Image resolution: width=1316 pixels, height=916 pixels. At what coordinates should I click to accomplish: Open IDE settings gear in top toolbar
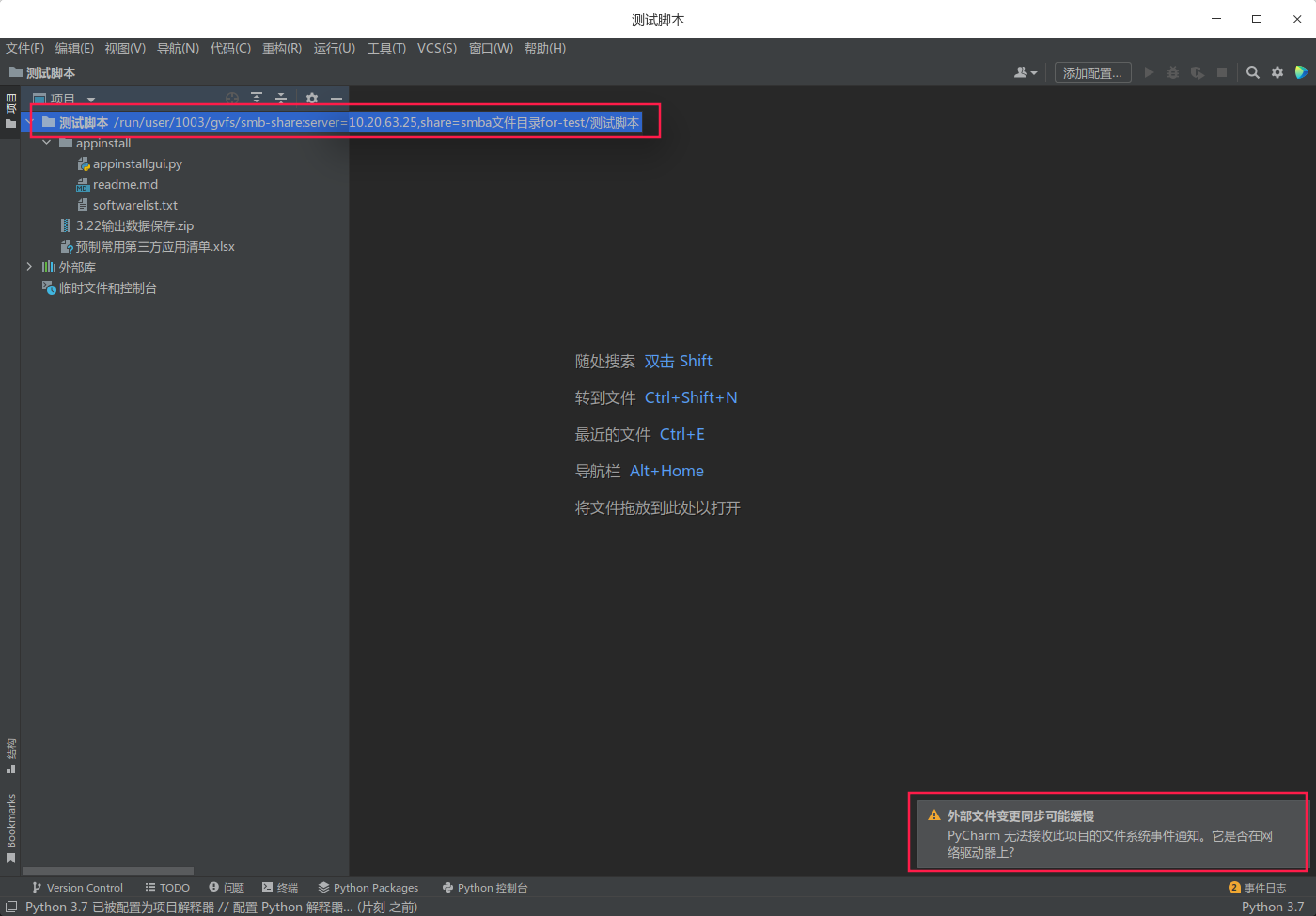pos(1277,72)
